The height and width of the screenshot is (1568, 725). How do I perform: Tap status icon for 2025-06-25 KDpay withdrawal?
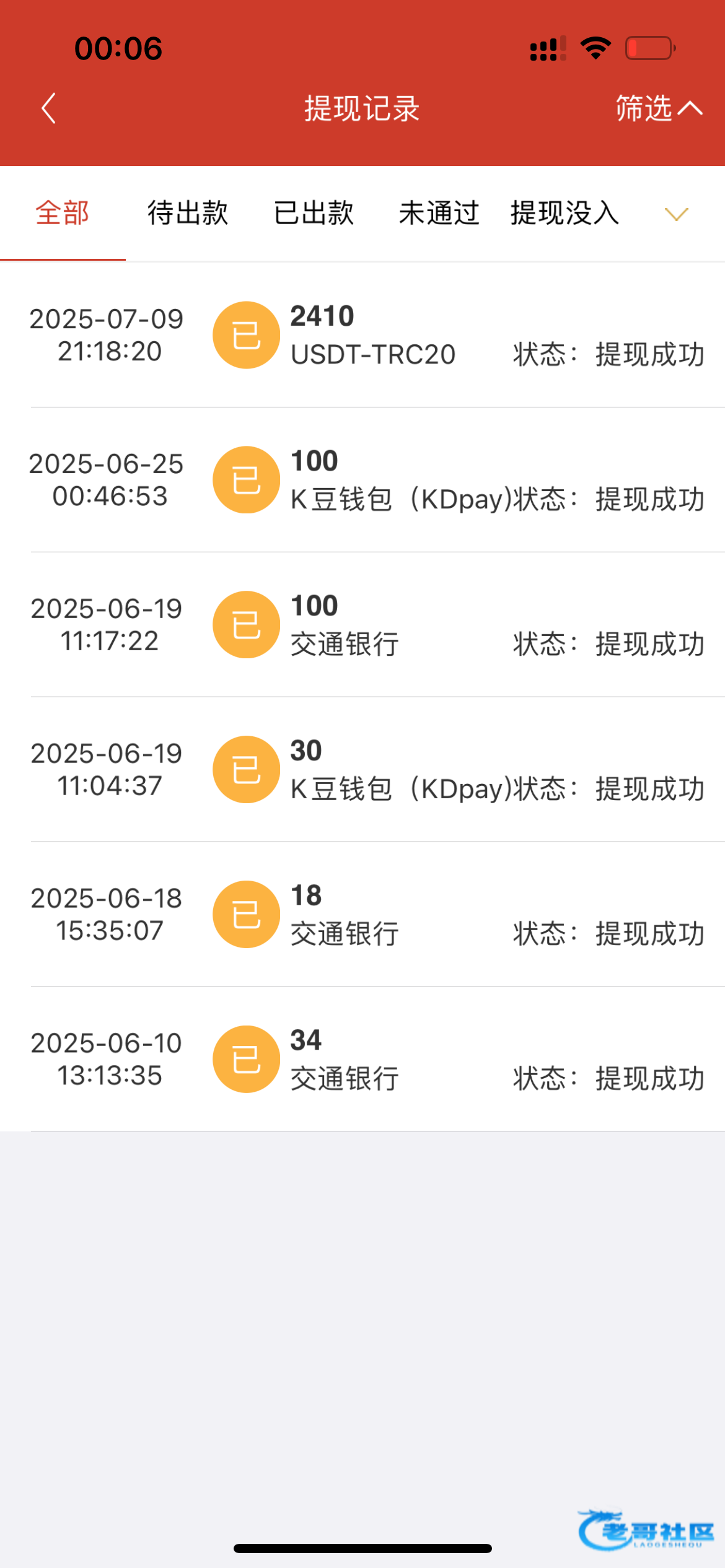tap(246, 480)
